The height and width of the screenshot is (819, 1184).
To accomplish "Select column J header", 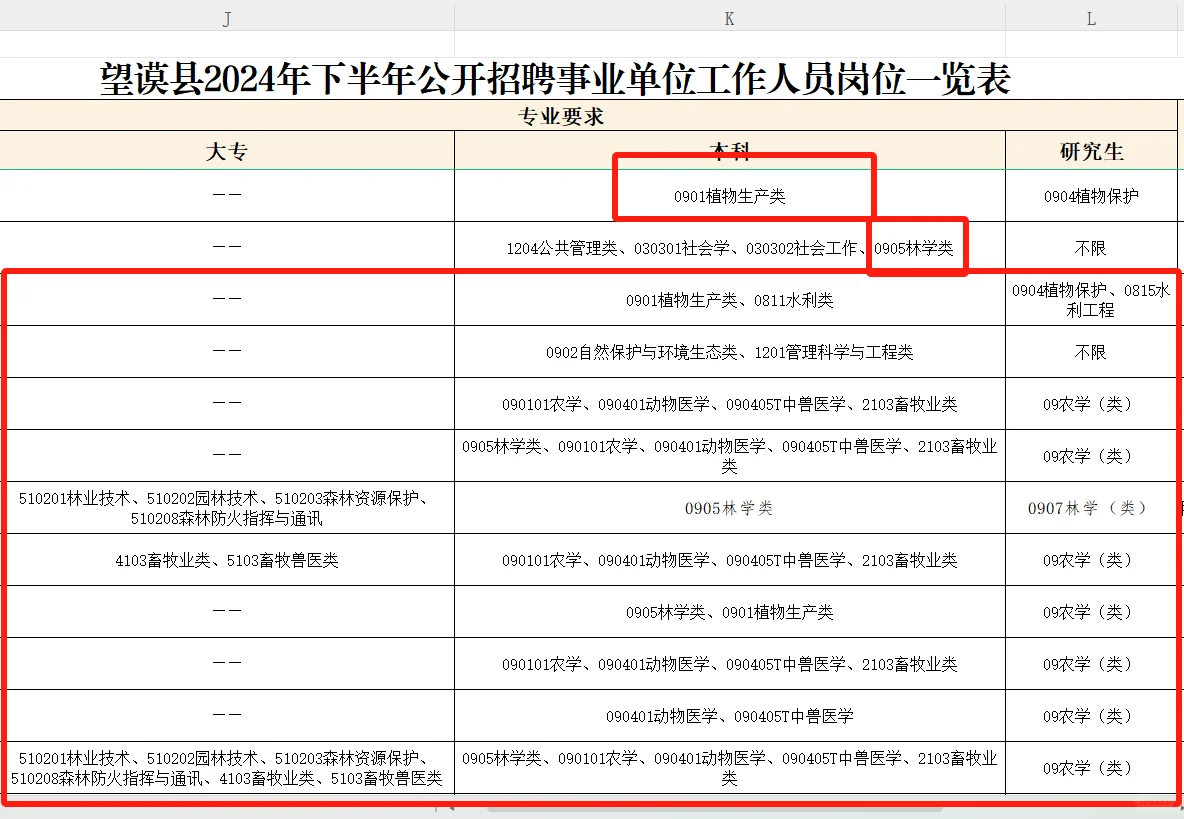I will pyautogui.click(x=227, y=18).
